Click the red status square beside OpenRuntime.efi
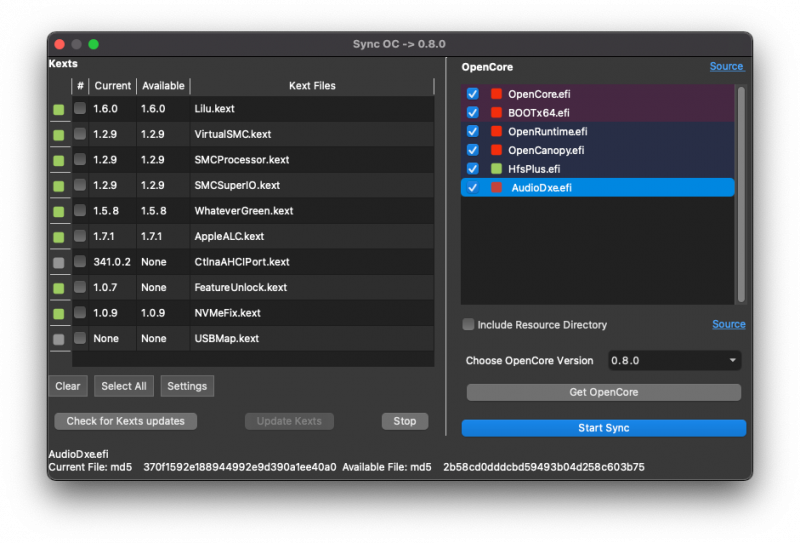This screenshot has height=543, width=800. point(496,132)
